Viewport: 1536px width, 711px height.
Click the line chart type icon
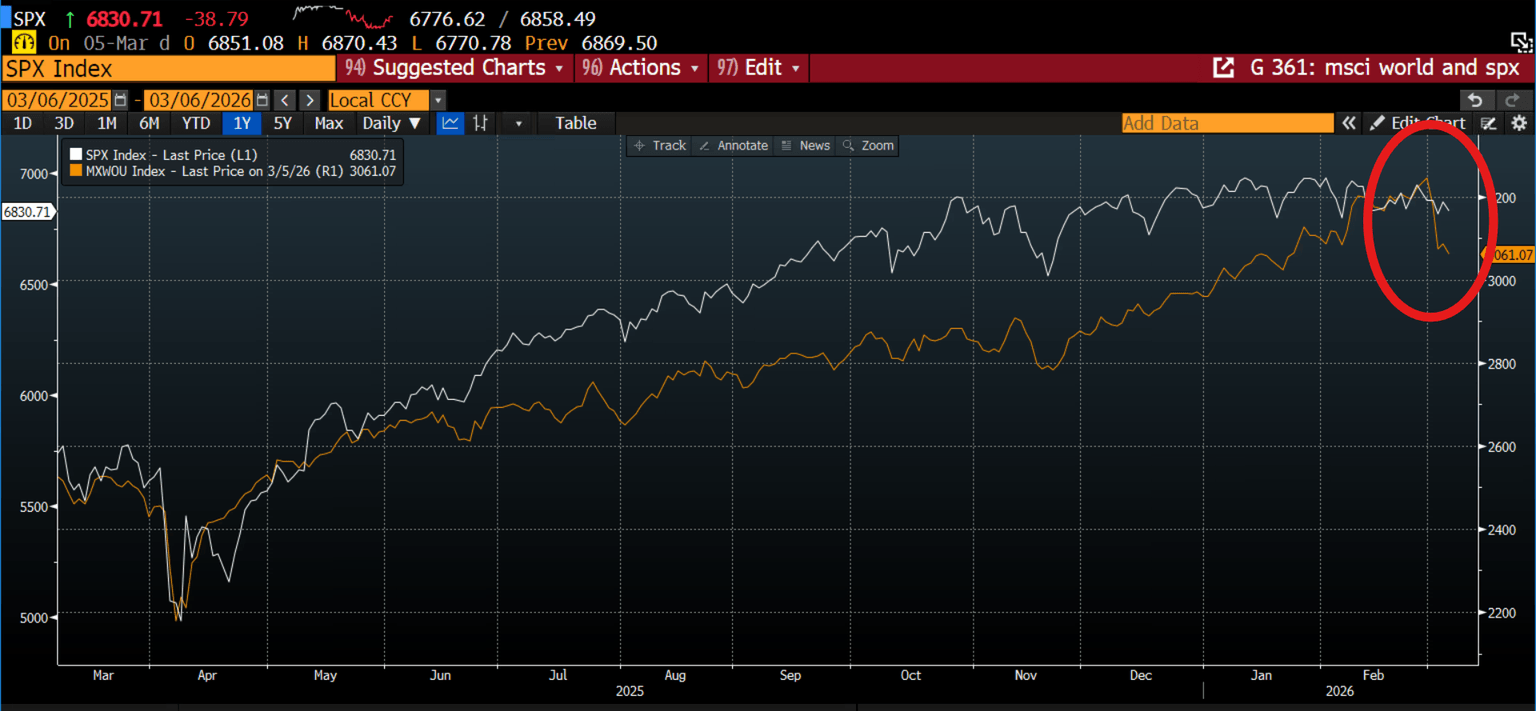(x=451, y=123)
